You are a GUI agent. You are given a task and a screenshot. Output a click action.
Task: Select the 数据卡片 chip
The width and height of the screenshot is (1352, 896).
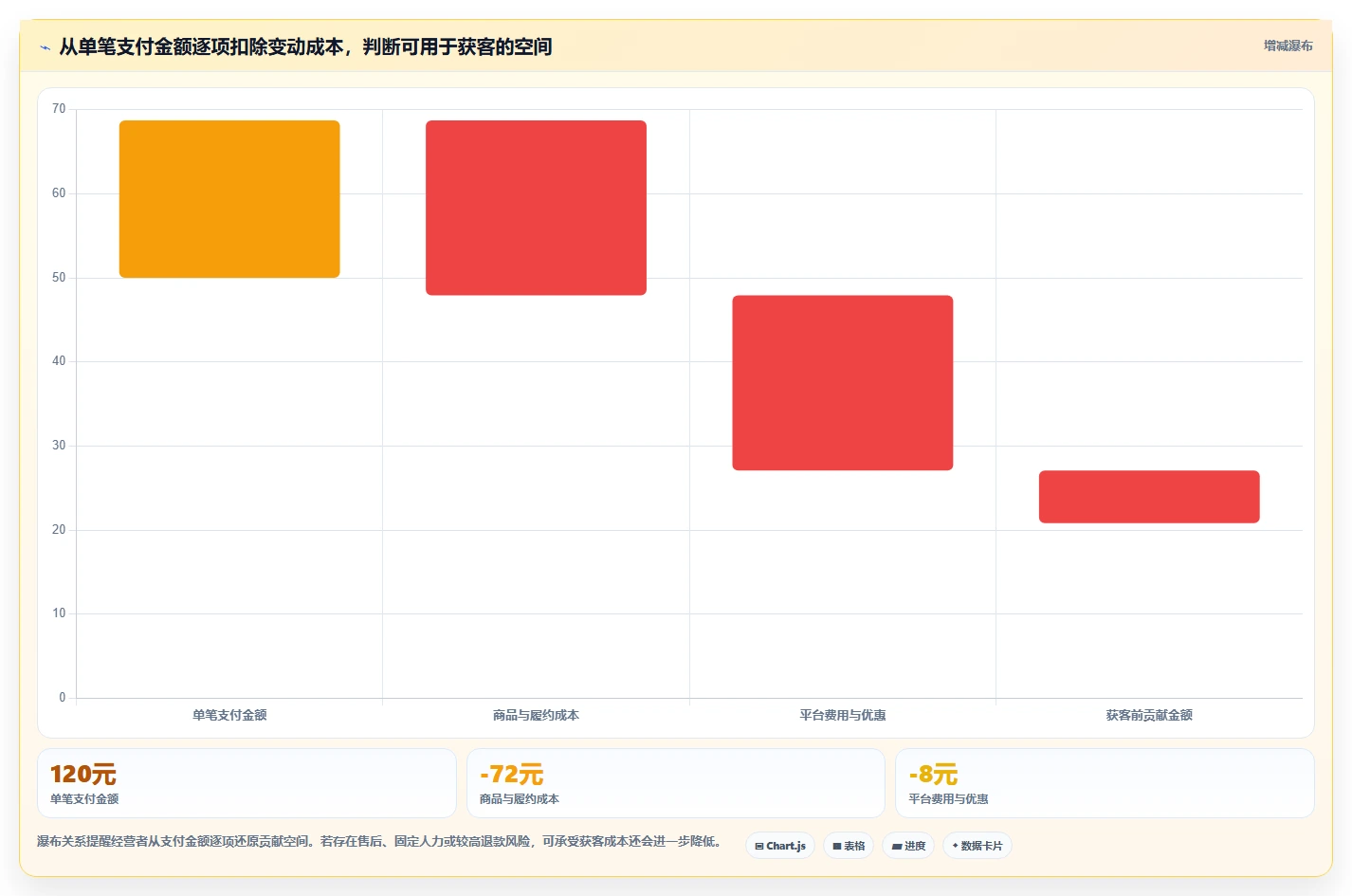[x=977, y=846]
